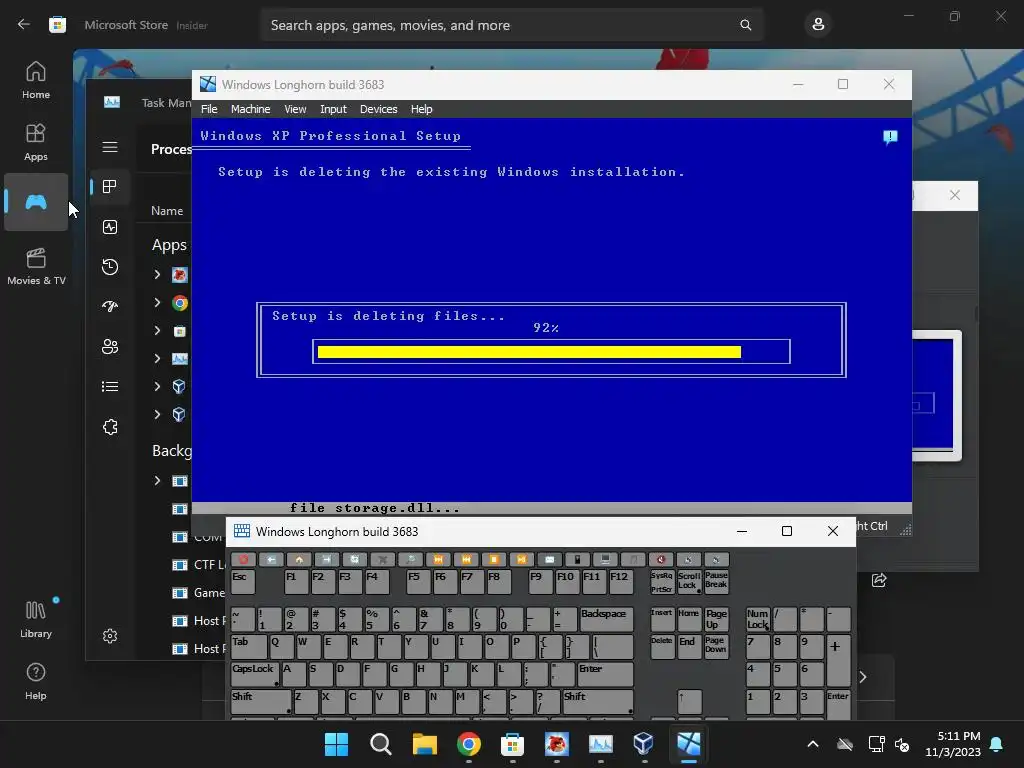This screenshot has height=768, width=1024.
Task: Expand first Background processes chevron
Action: (x=157, y=481)
